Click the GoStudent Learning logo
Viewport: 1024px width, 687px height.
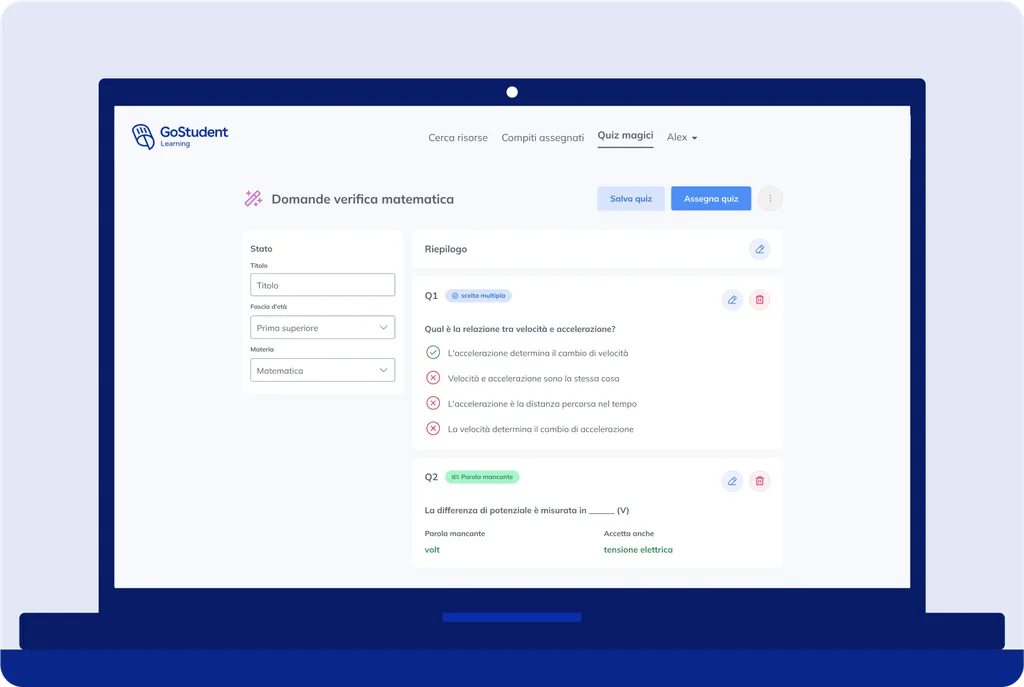[180, 136]
